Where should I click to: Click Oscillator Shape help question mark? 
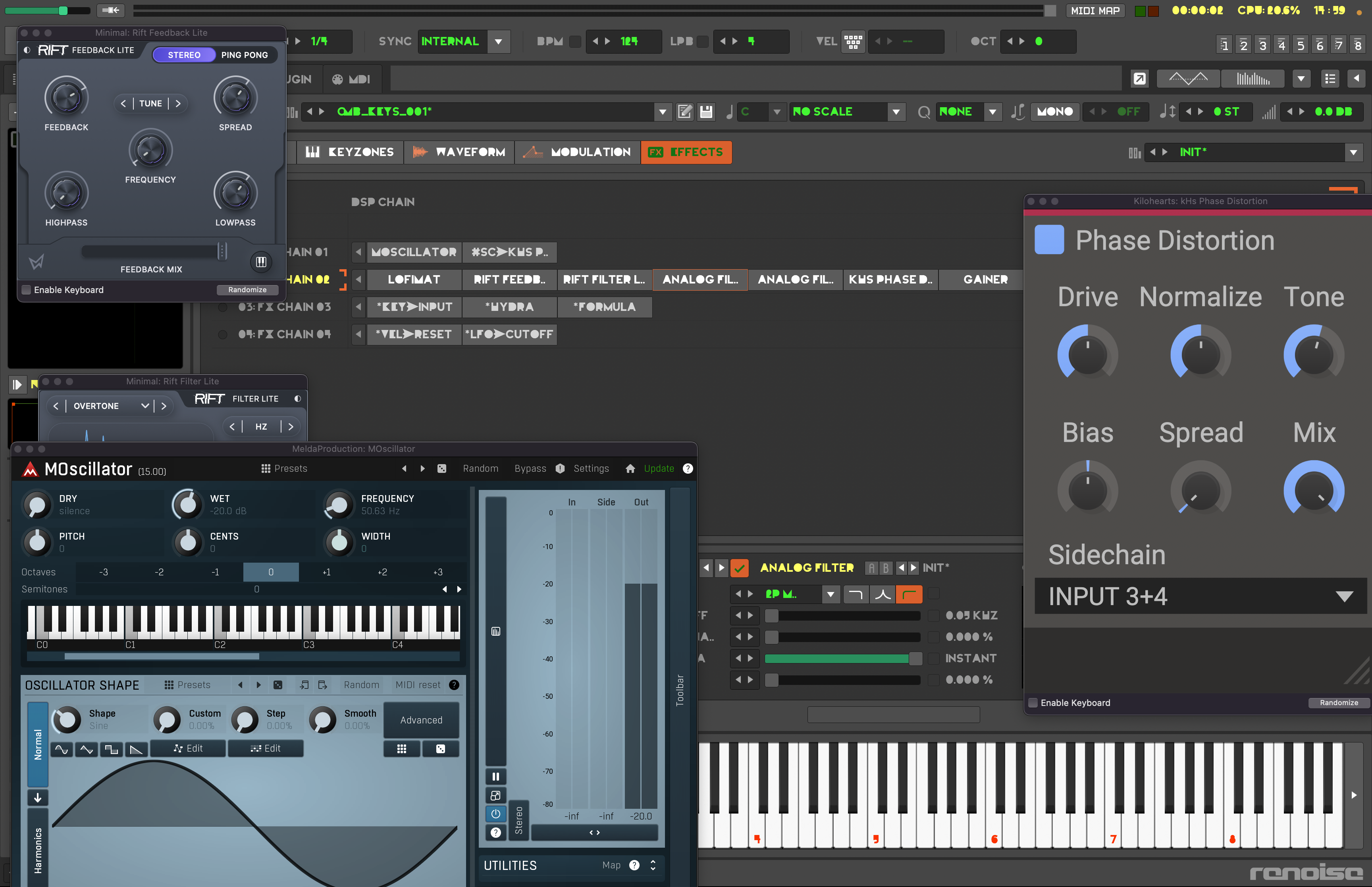pos(454,685)
